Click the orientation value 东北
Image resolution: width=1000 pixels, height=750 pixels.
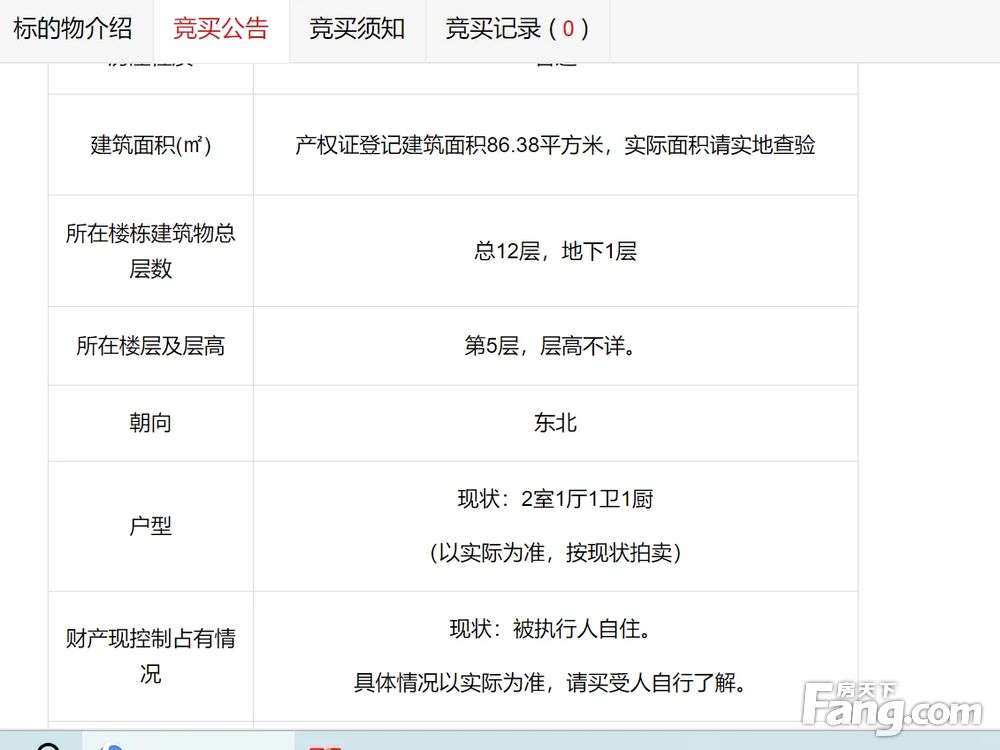[x=555, y=423]
